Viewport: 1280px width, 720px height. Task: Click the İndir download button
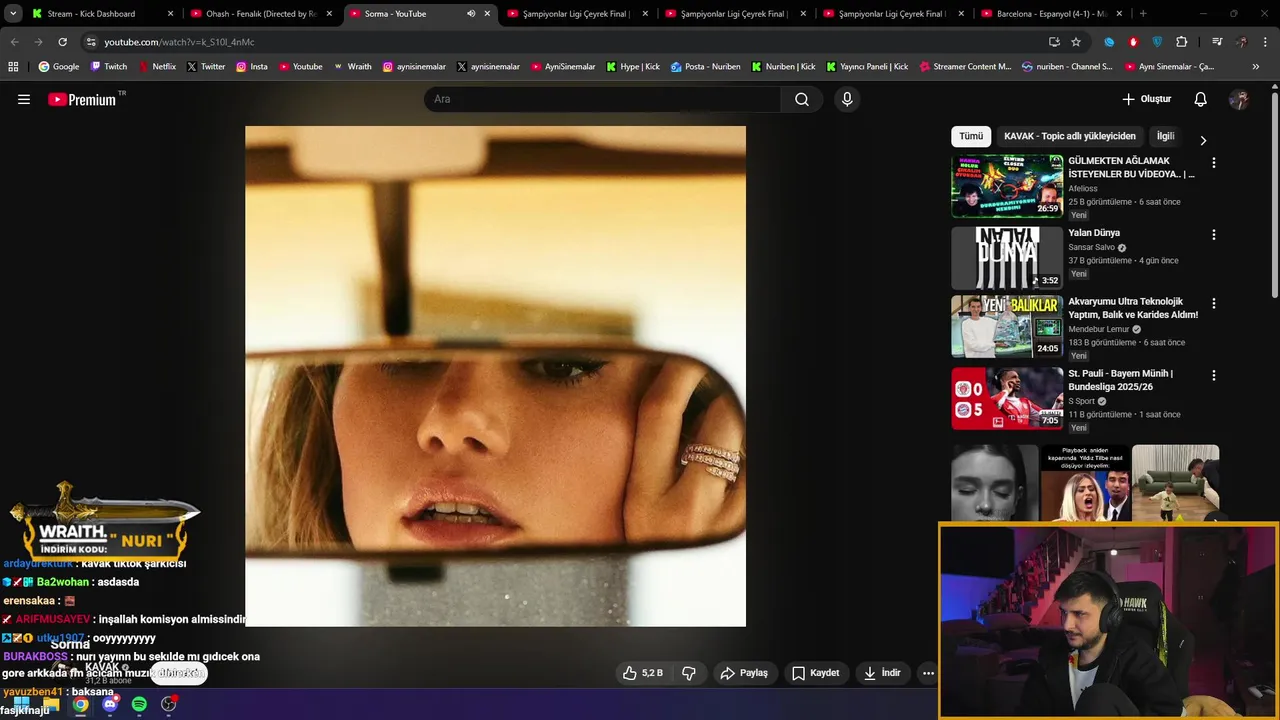click(x=882, y=673)
